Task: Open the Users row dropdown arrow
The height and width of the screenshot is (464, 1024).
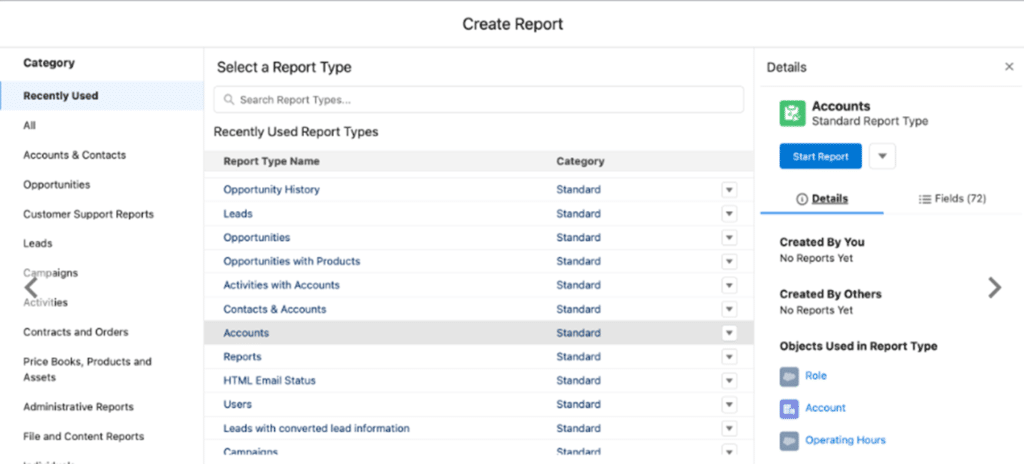Action: tap(728, 405)
